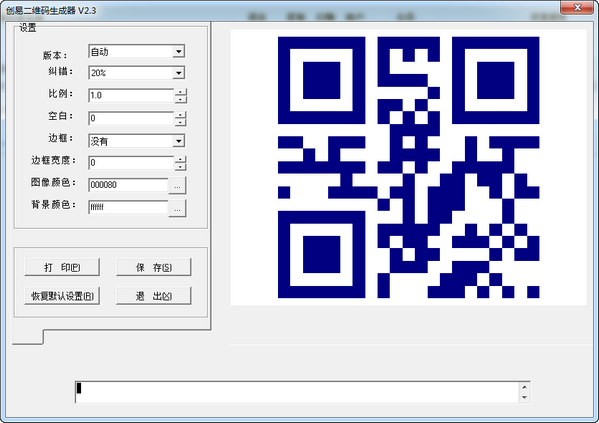Decrease the 边框宽度 value with down arrow

181,167
